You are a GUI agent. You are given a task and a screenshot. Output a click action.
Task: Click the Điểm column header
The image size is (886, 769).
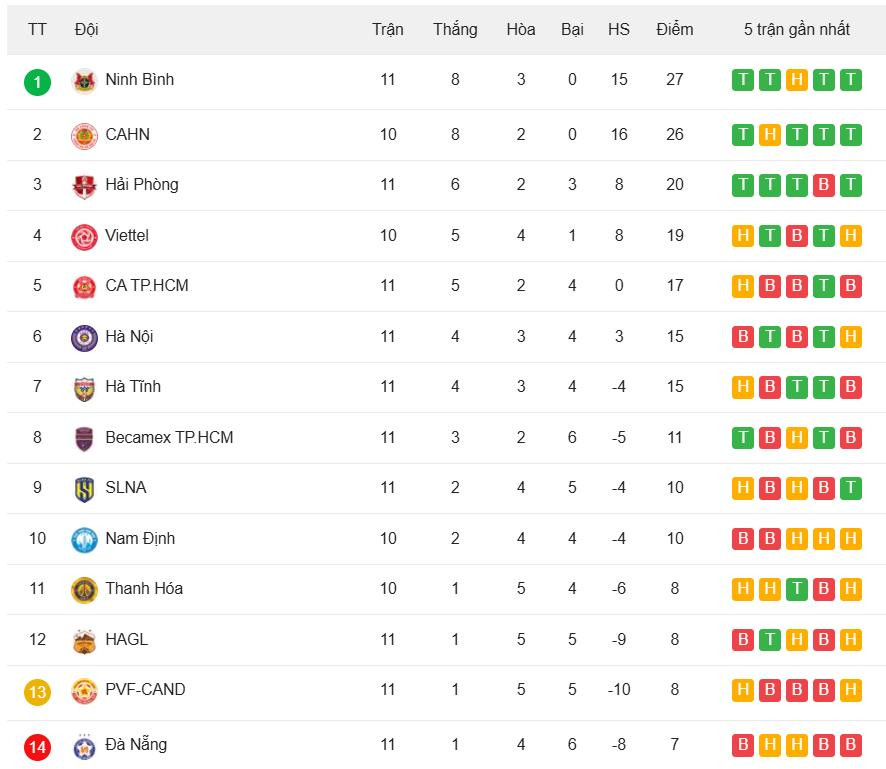point(675,29)
